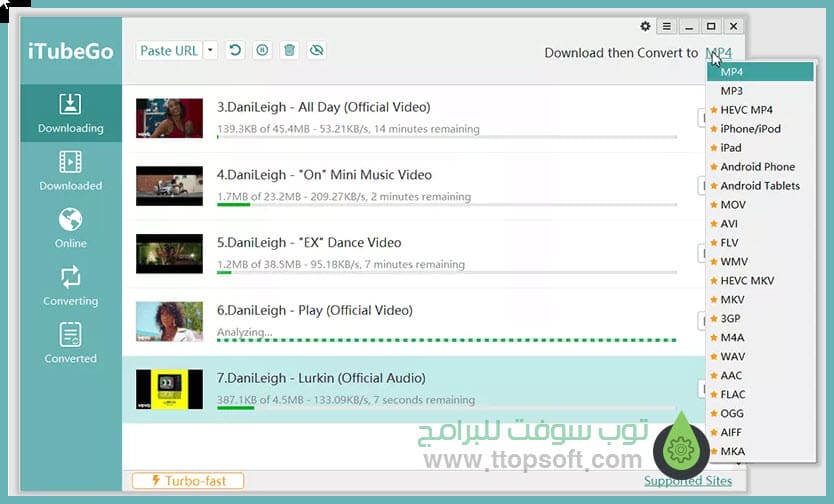Click thumbnail of "On" Mini Music Video

[x=169, y=186]
